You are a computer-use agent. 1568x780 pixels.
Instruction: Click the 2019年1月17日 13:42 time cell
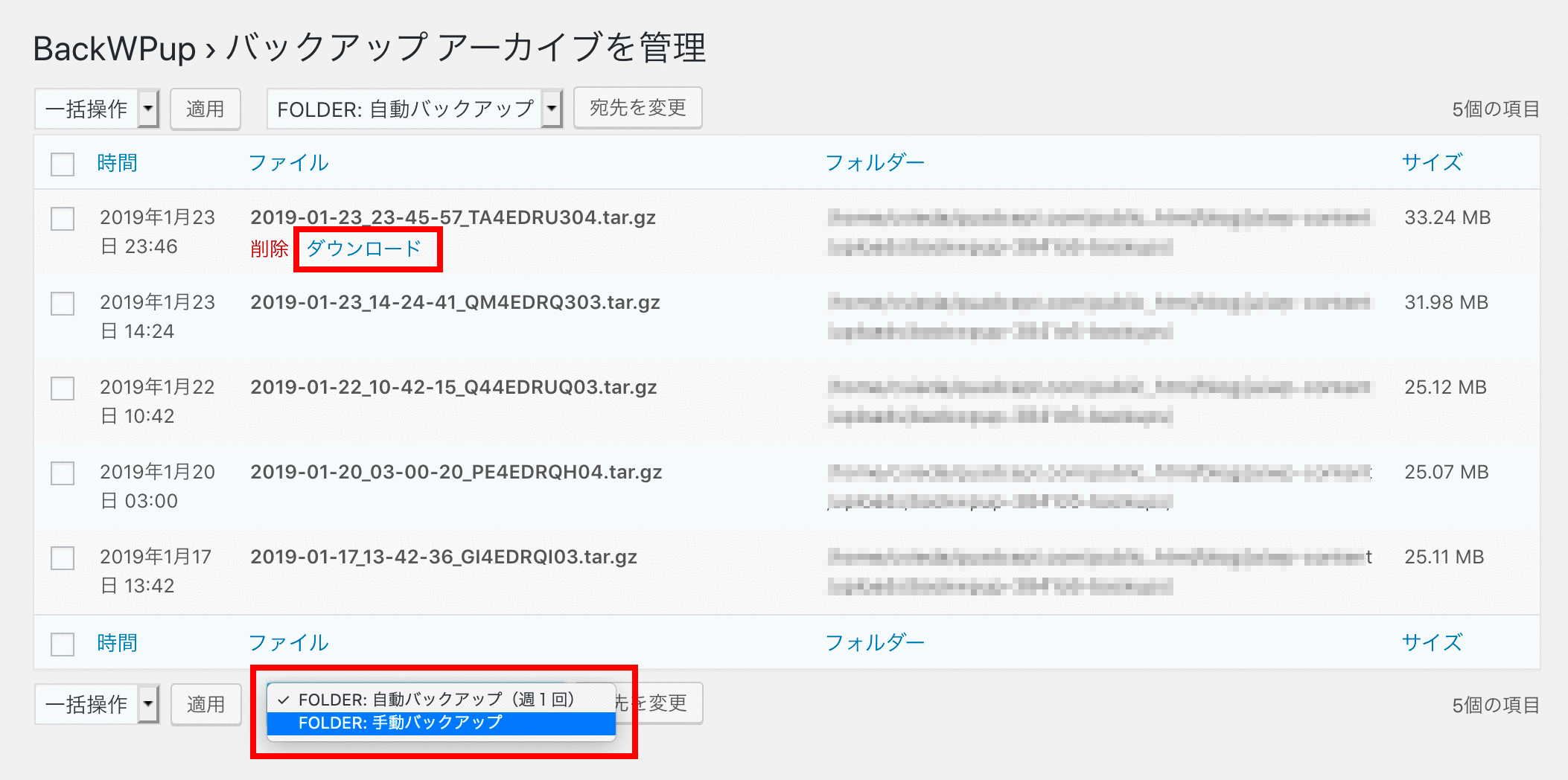(x=156, y=571)
